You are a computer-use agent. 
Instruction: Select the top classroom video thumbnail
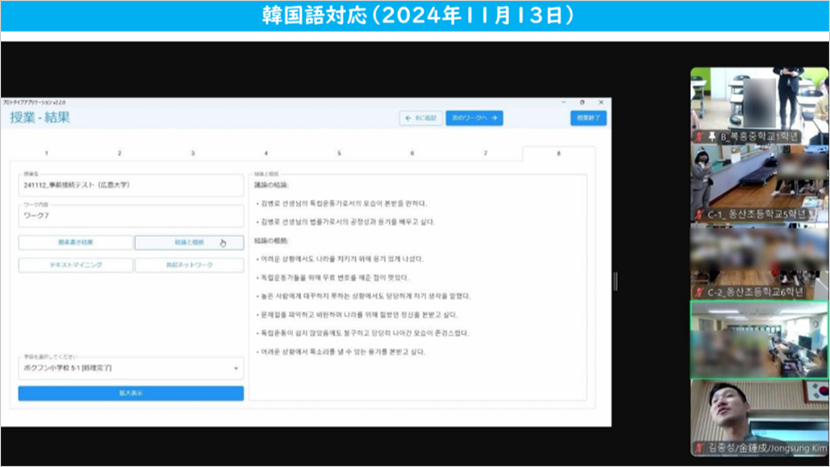(760, 105)
